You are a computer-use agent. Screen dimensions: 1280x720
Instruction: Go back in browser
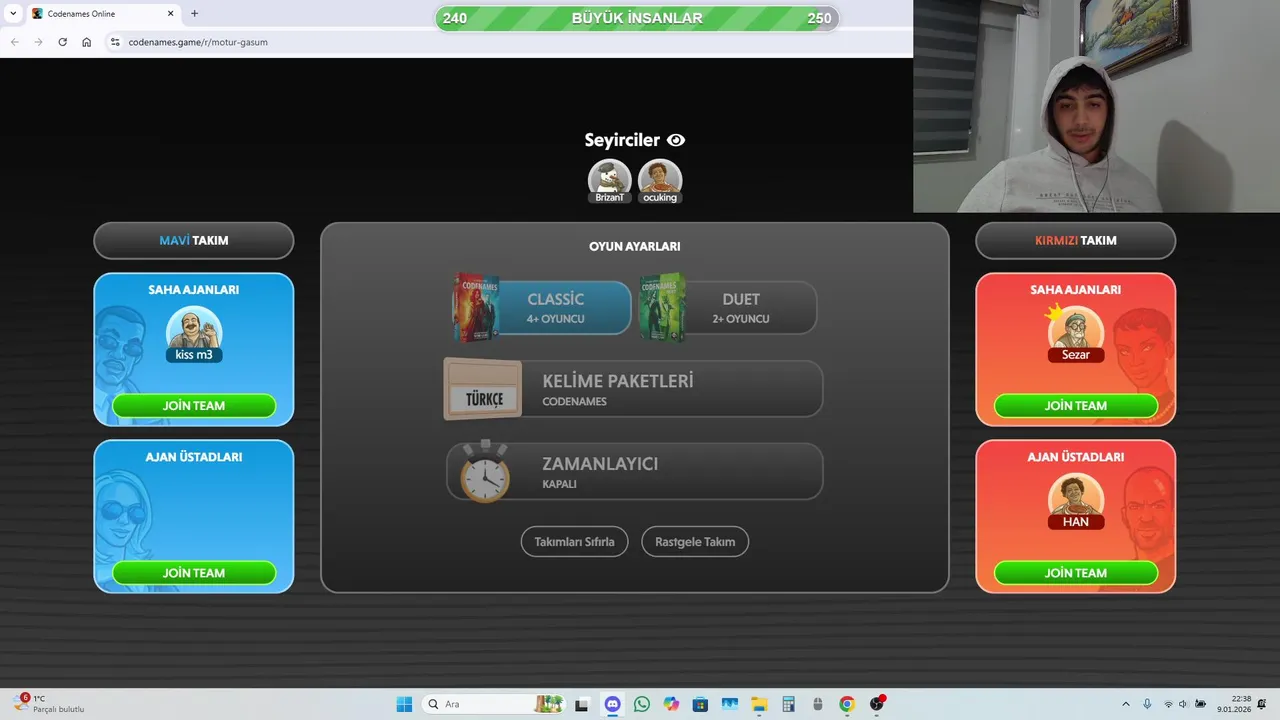[x=14, y=42]
